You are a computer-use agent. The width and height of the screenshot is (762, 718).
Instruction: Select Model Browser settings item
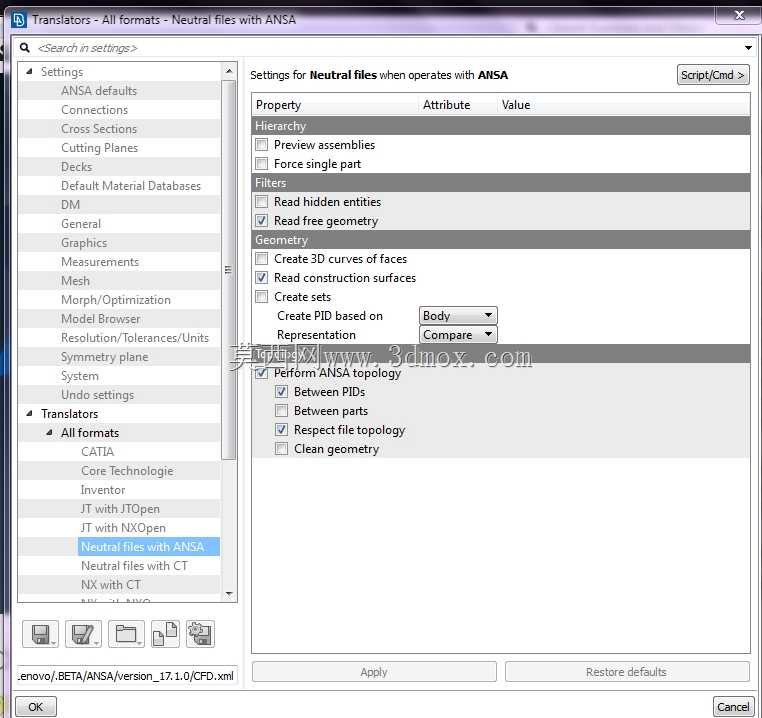(x=101, y=318)
